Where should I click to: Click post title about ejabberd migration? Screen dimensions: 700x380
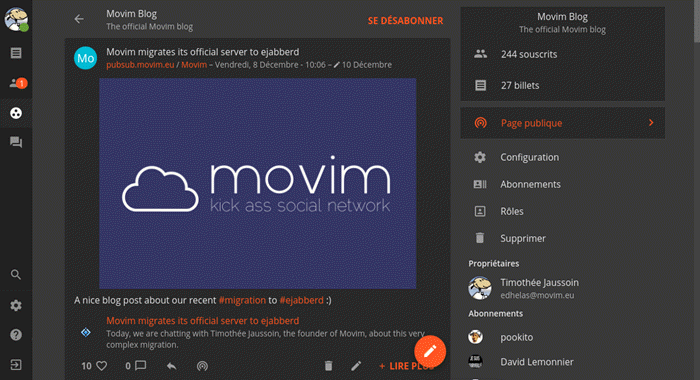[x=203, y=52]
